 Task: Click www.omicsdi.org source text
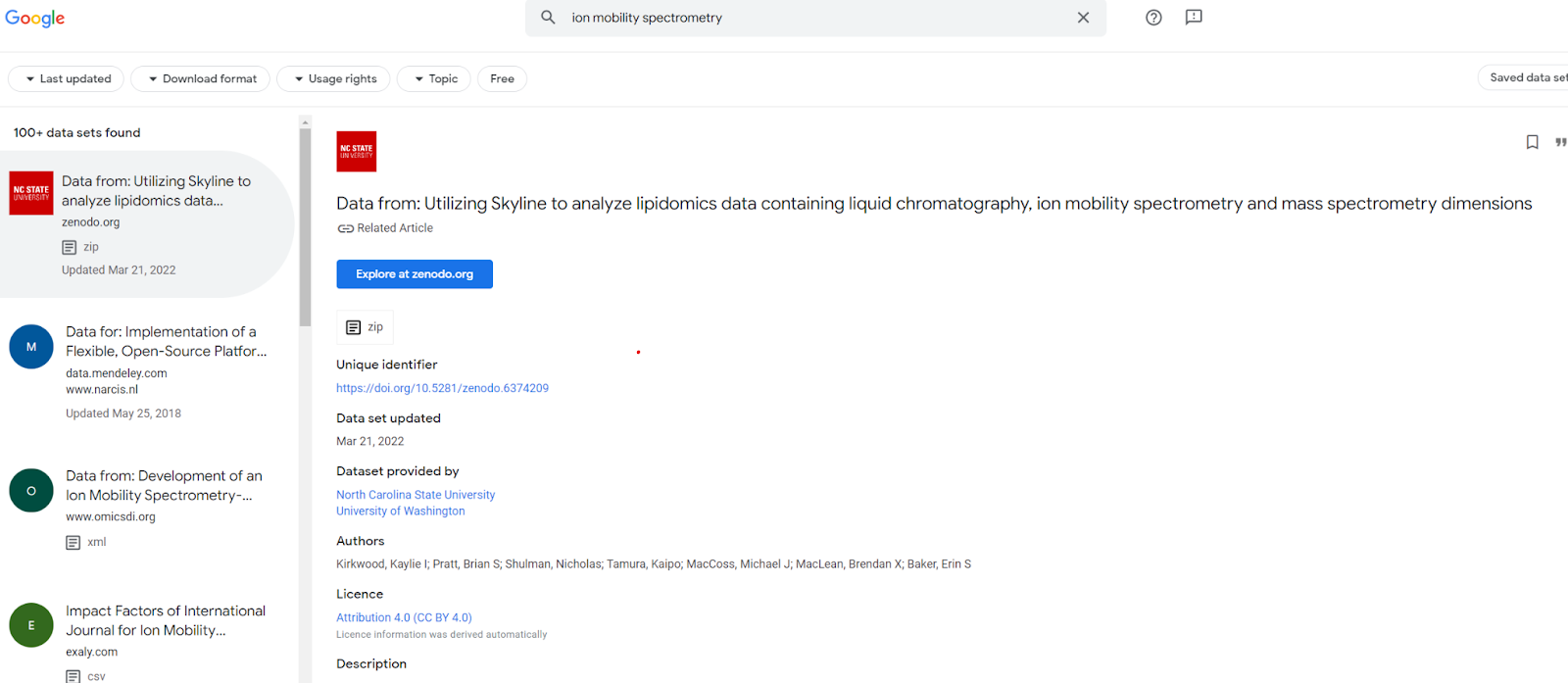tap(111, 516)
